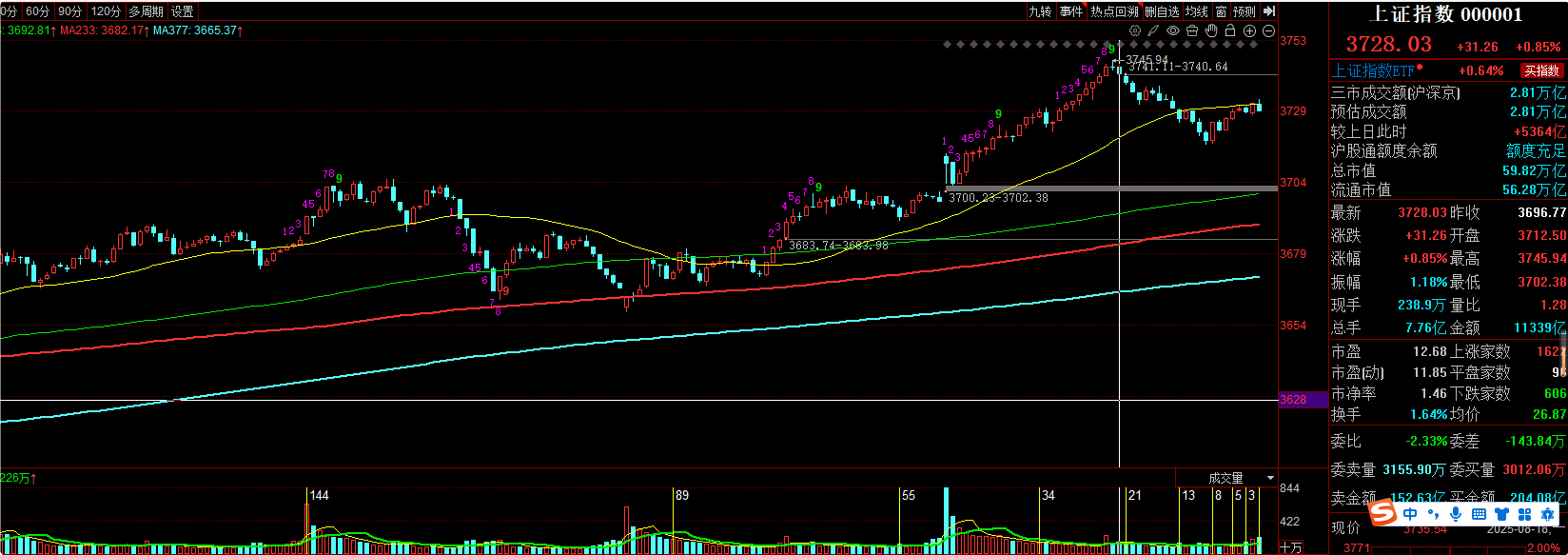Click the 流通市值 56.28万亿 value

[1534, 190]
